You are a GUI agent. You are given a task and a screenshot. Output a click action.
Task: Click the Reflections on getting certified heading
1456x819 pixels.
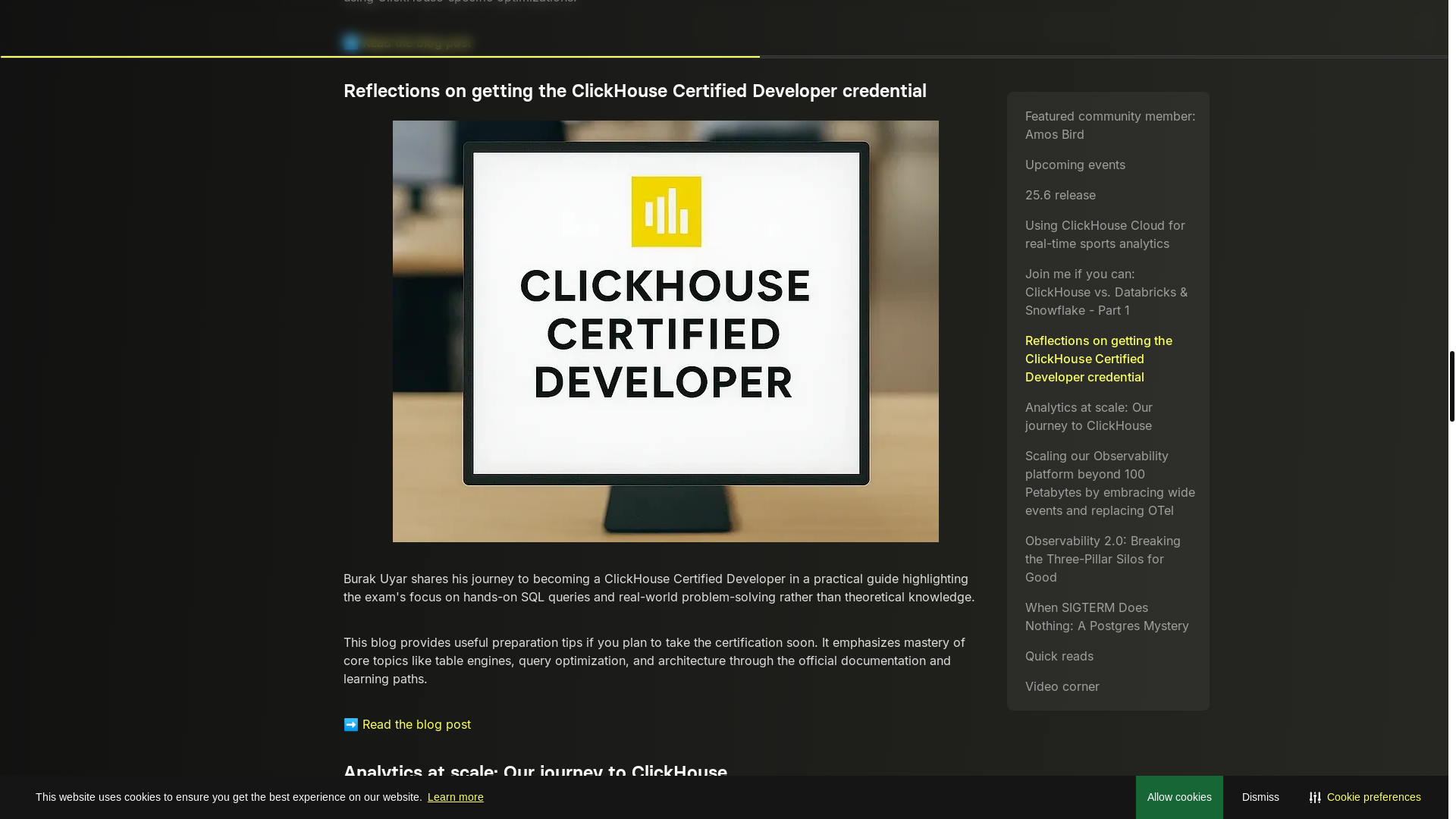point(635,91)
